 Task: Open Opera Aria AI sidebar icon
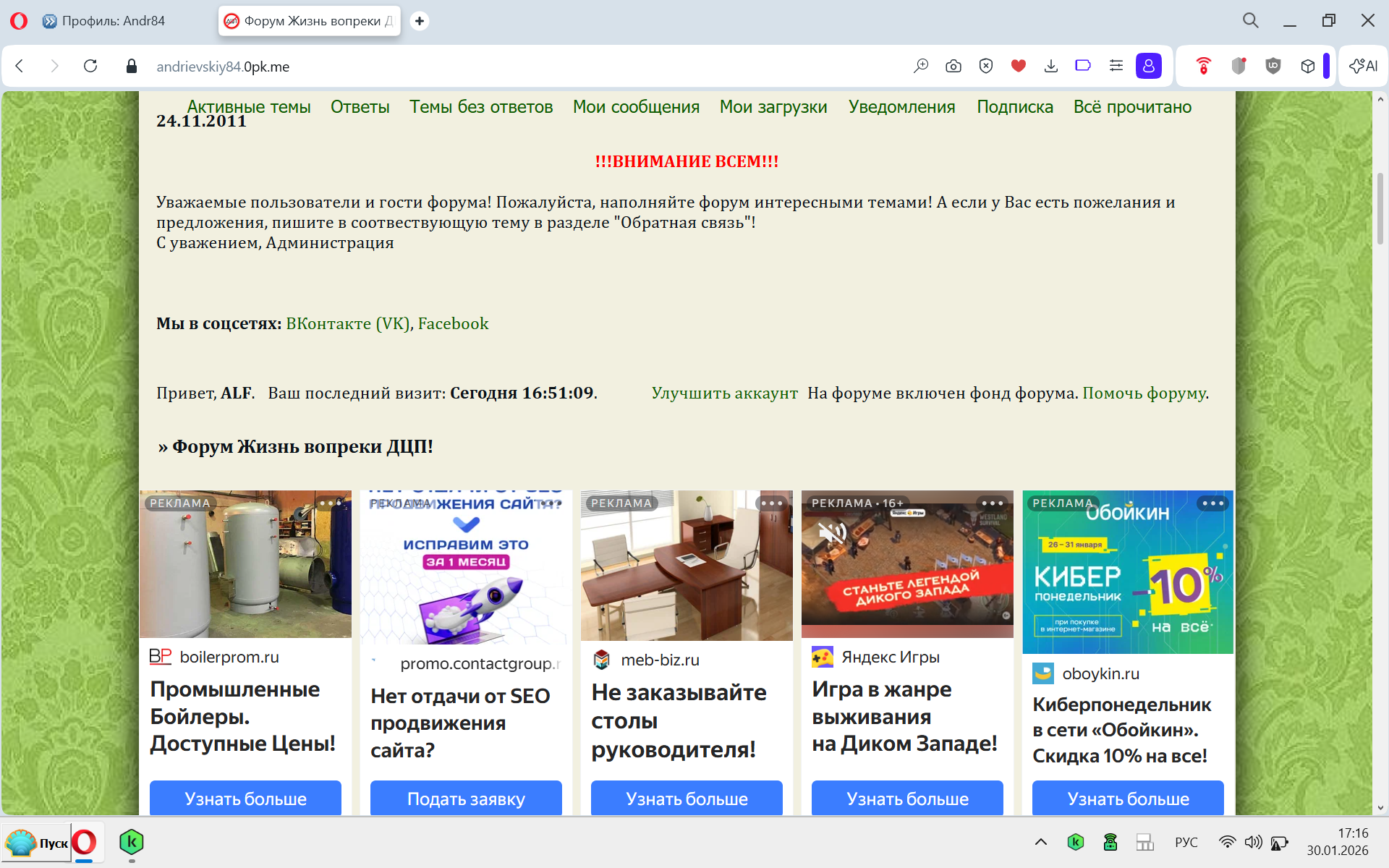click(1363, 66)
